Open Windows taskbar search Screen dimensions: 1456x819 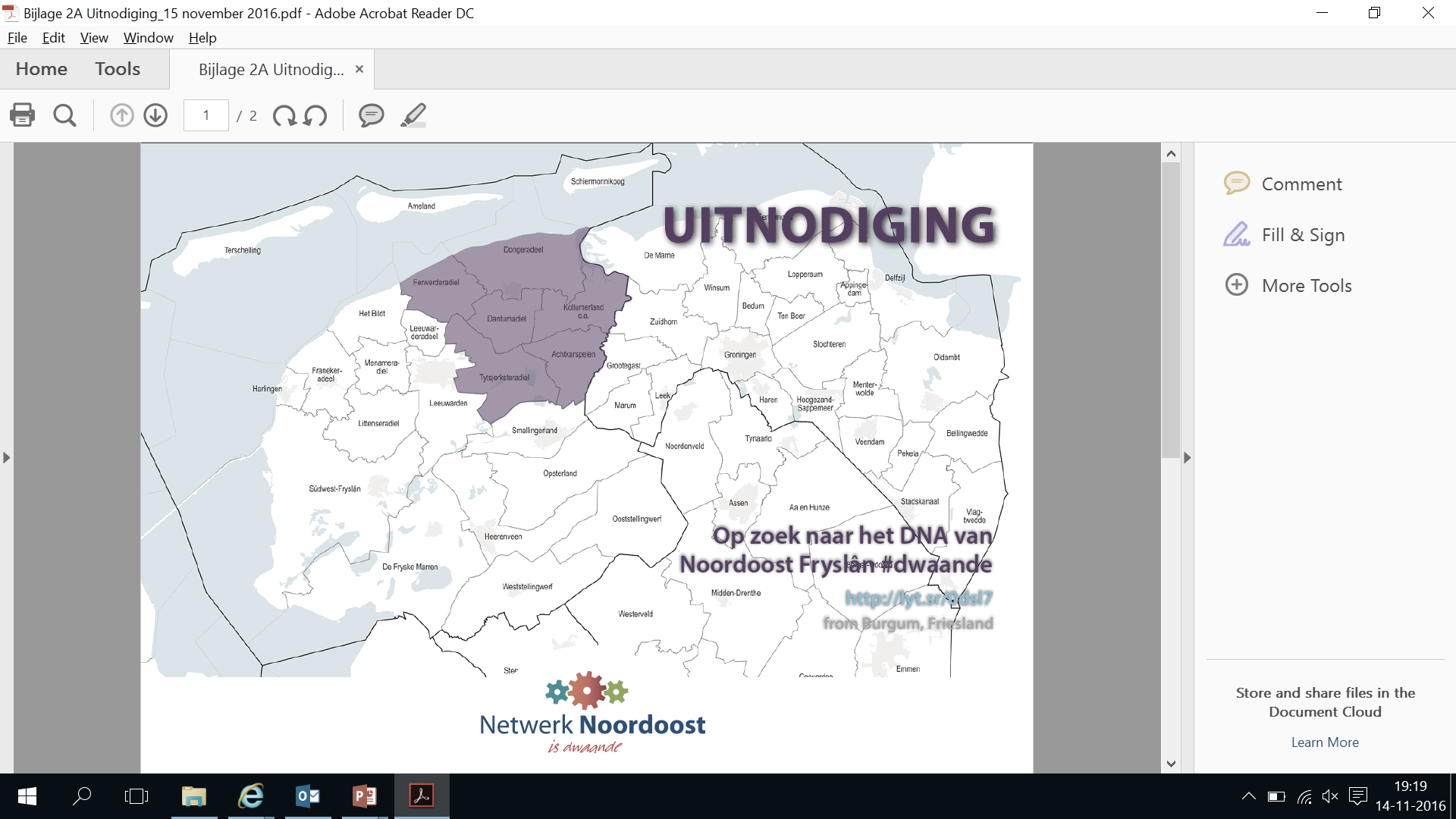pyautogui.click(x=82, y=796)
